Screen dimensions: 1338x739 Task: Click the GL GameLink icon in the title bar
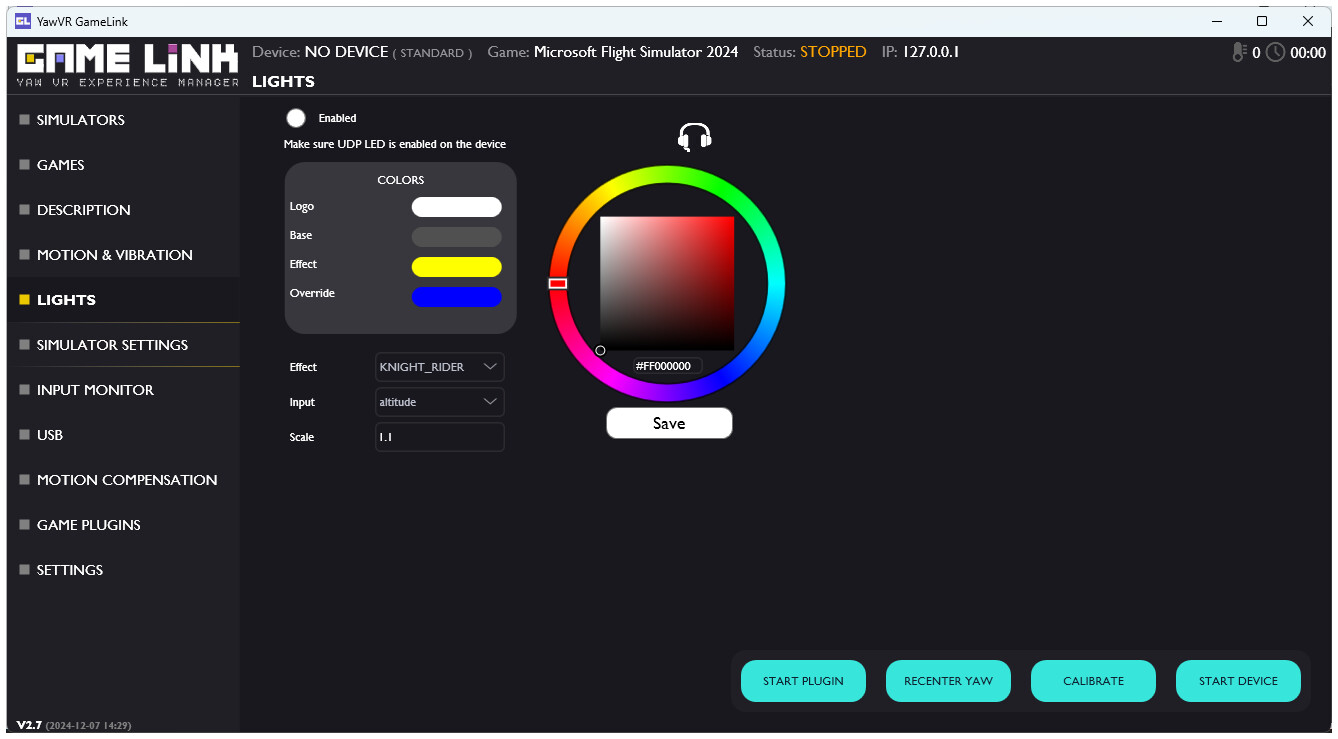23,20
